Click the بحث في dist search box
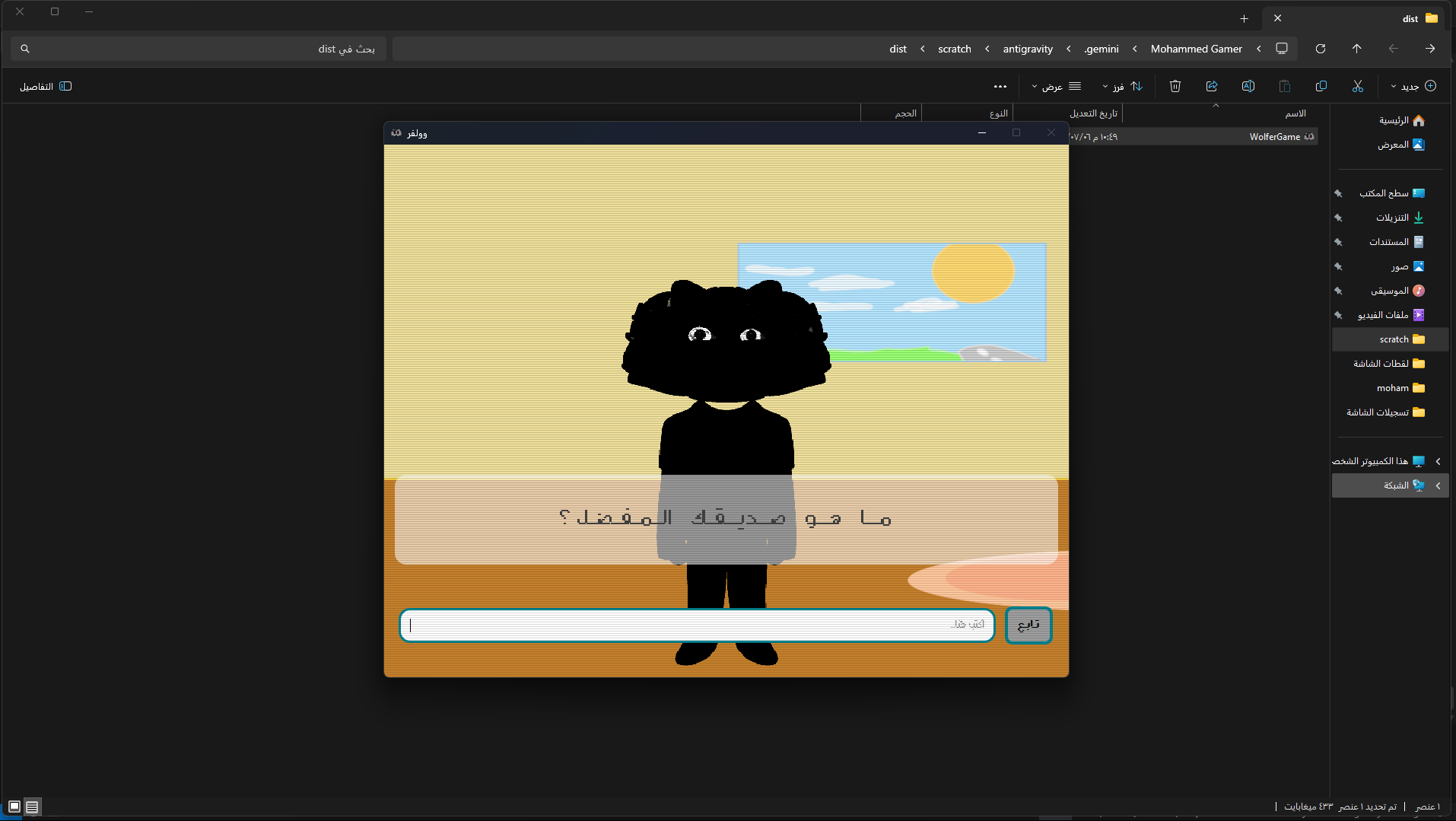The image size is (1456, 821). pos(199,49)
